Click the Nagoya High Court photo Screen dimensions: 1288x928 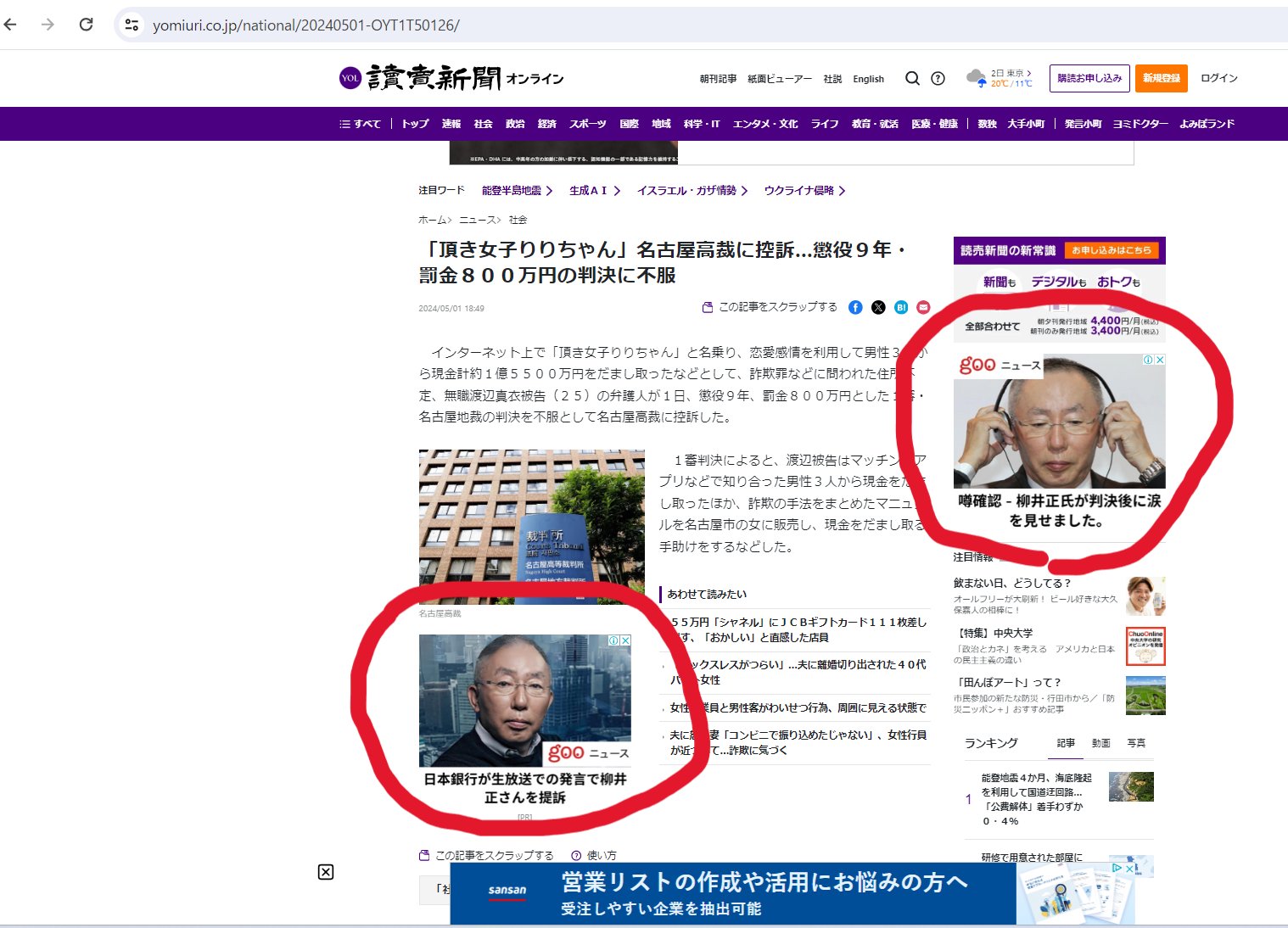pos(532,526)
